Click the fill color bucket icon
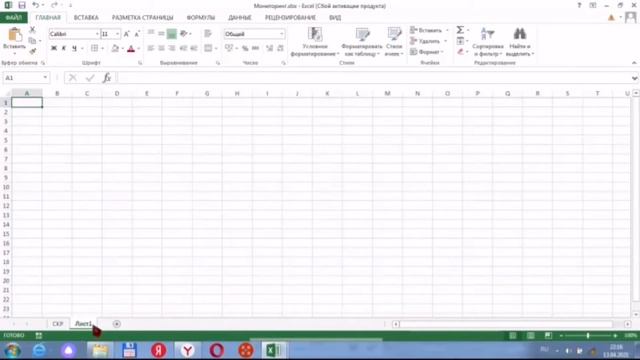The width and height of the screenshot is (640, 360). (x=115, y=48)
